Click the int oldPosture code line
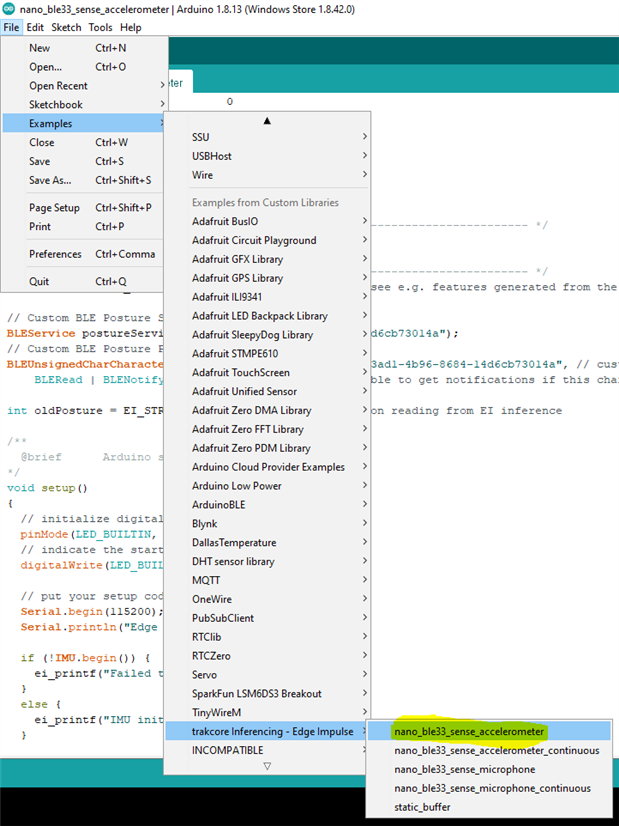Screen dimensions: 619x826 pyautogui.click(x=85, y=411)
